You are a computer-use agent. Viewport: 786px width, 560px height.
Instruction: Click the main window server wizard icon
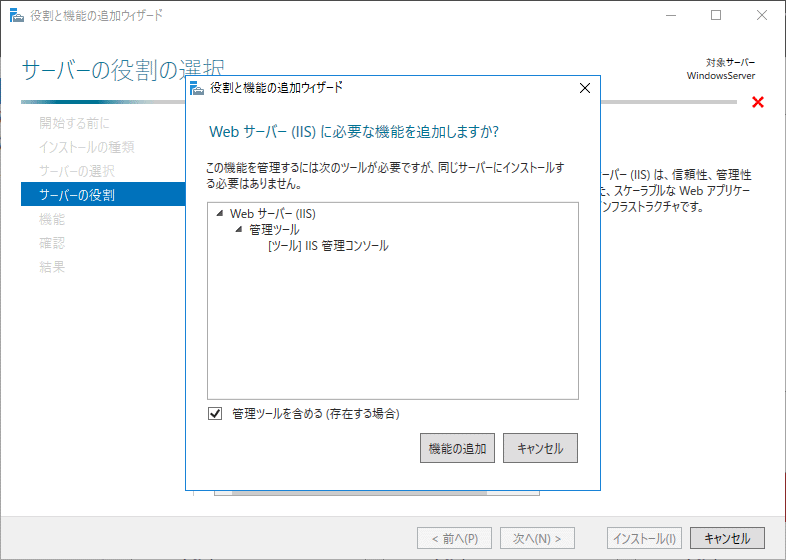(15, 16)
